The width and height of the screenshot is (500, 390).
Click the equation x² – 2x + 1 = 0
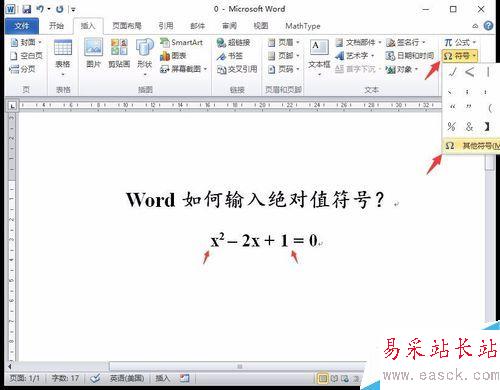point(264,240)
